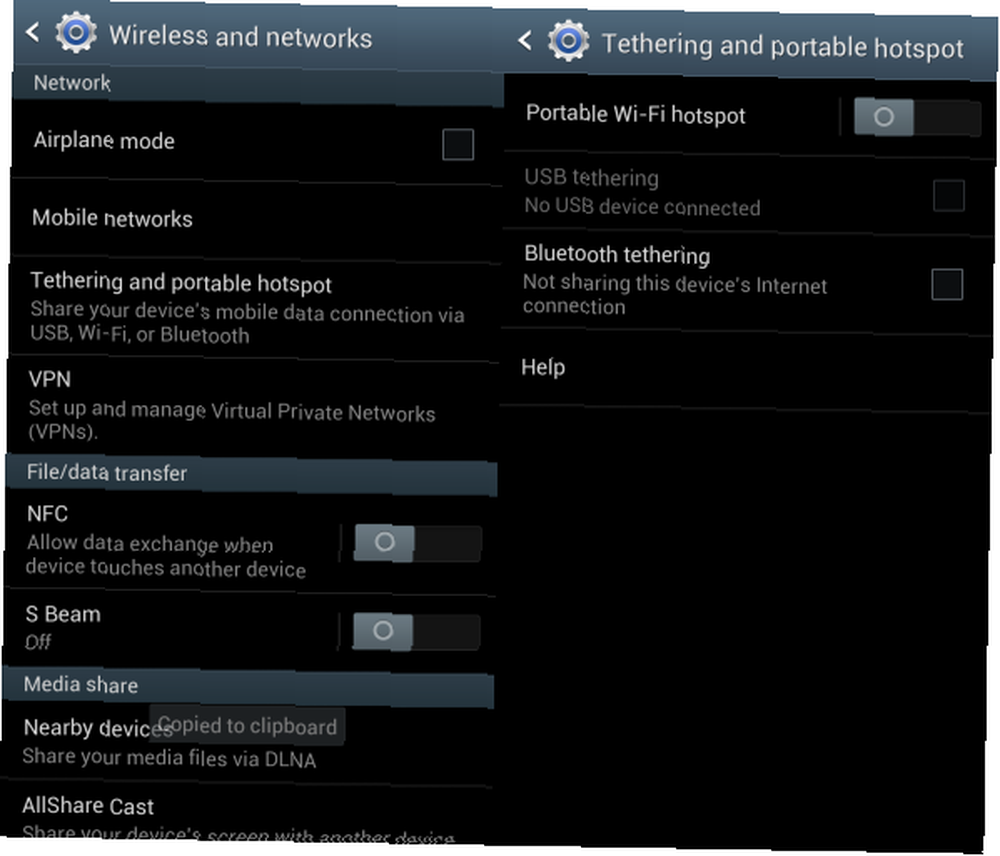Image resolution: width=1000 pixels, height=856 pixels.
Task: Open Nearby devices DLNA sharing
Action: (x=247, y=744)
